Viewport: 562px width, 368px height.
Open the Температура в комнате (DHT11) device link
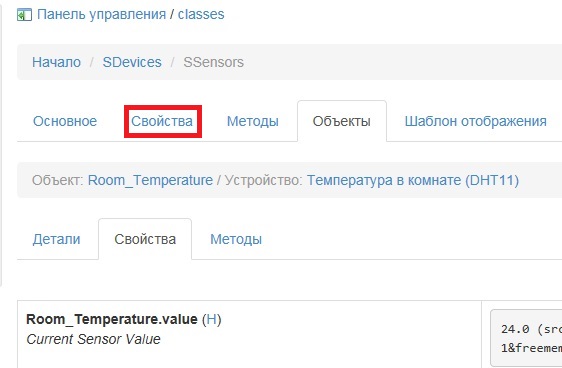(413, 180)
